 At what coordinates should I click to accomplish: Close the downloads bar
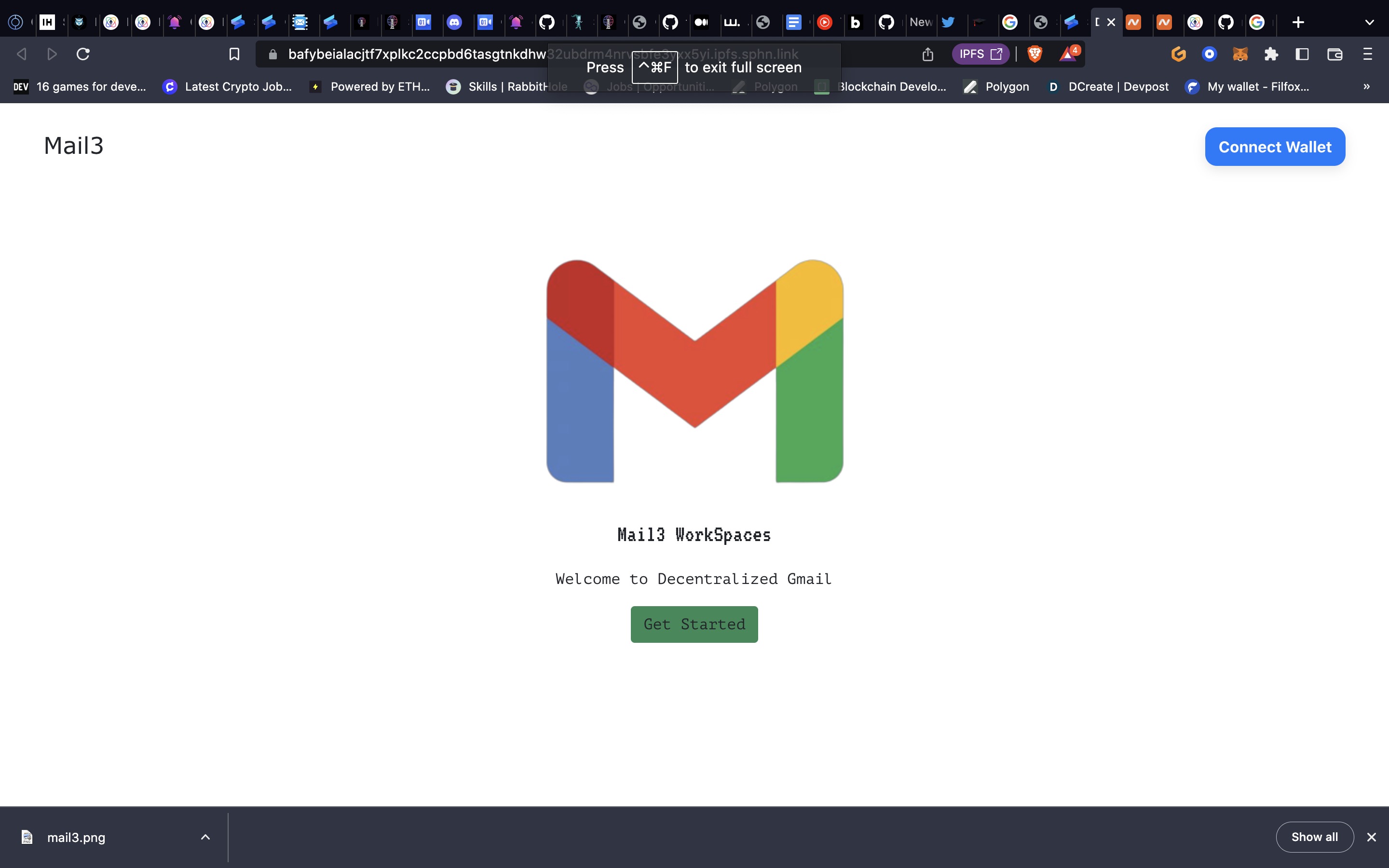click(1372, 837)
